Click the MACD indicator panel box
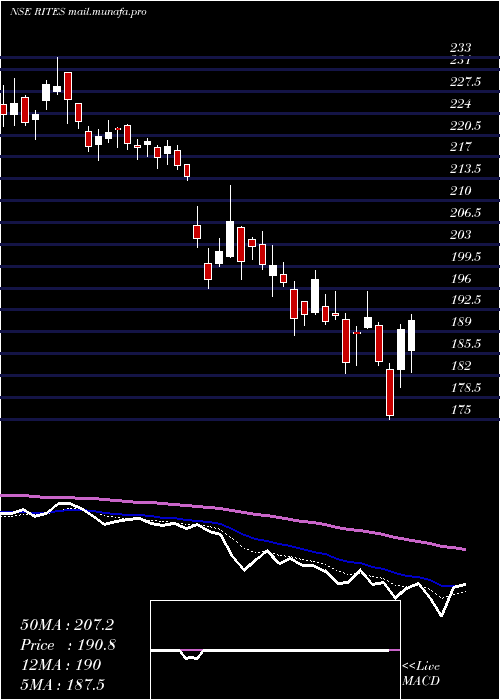Screen dimensions: 500x700 point(275,650)
